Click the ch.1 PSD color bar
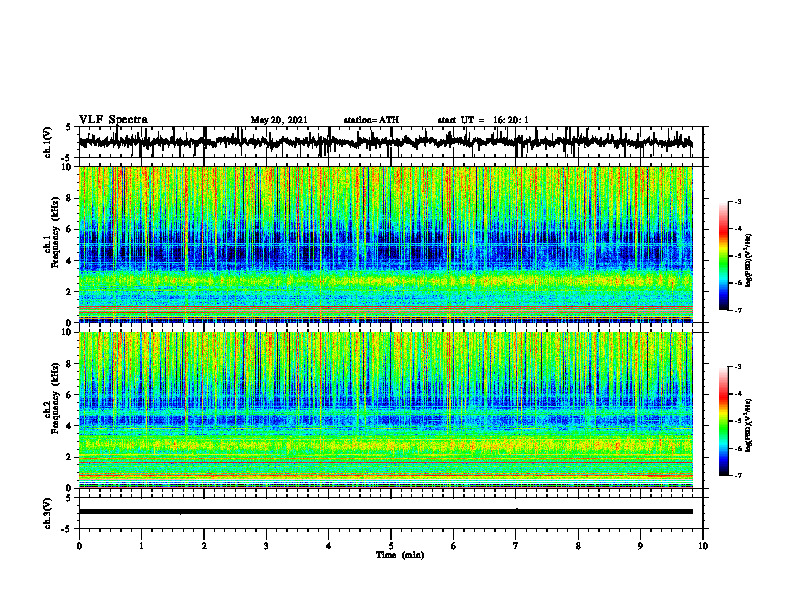 (723, 256)
